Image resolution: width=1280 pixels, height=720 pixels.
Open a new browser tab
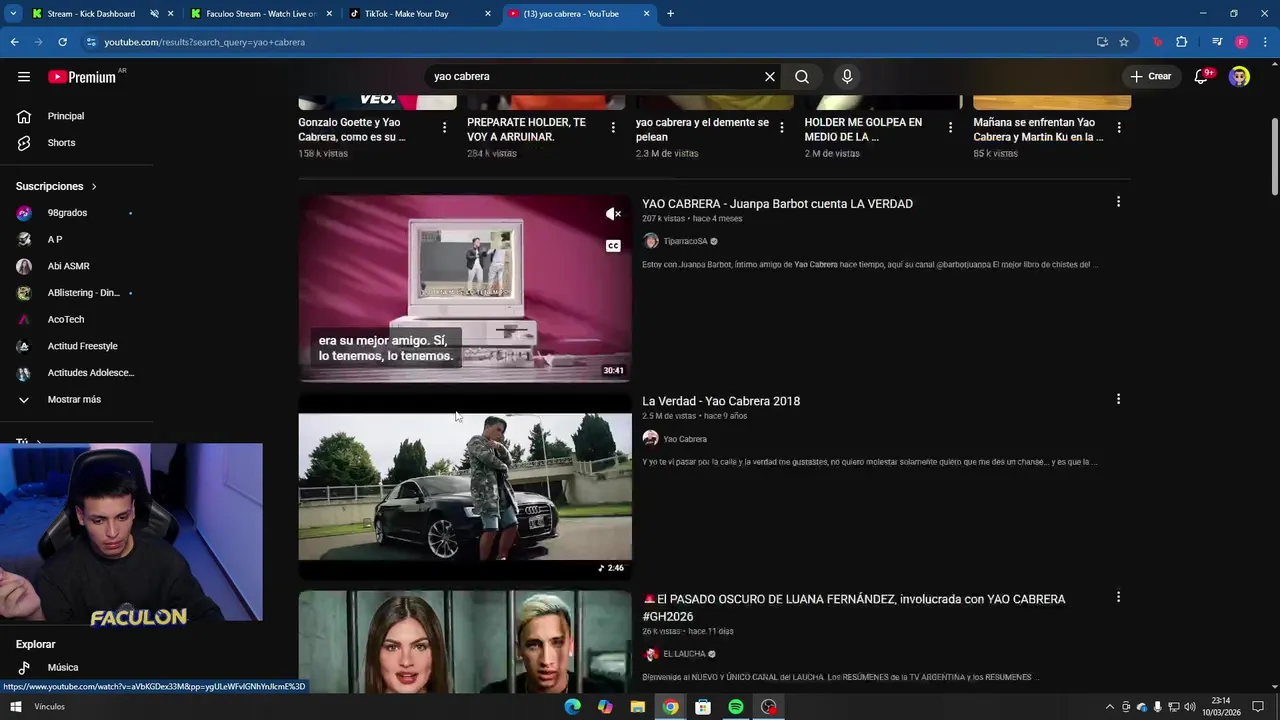tap(670, 14)
